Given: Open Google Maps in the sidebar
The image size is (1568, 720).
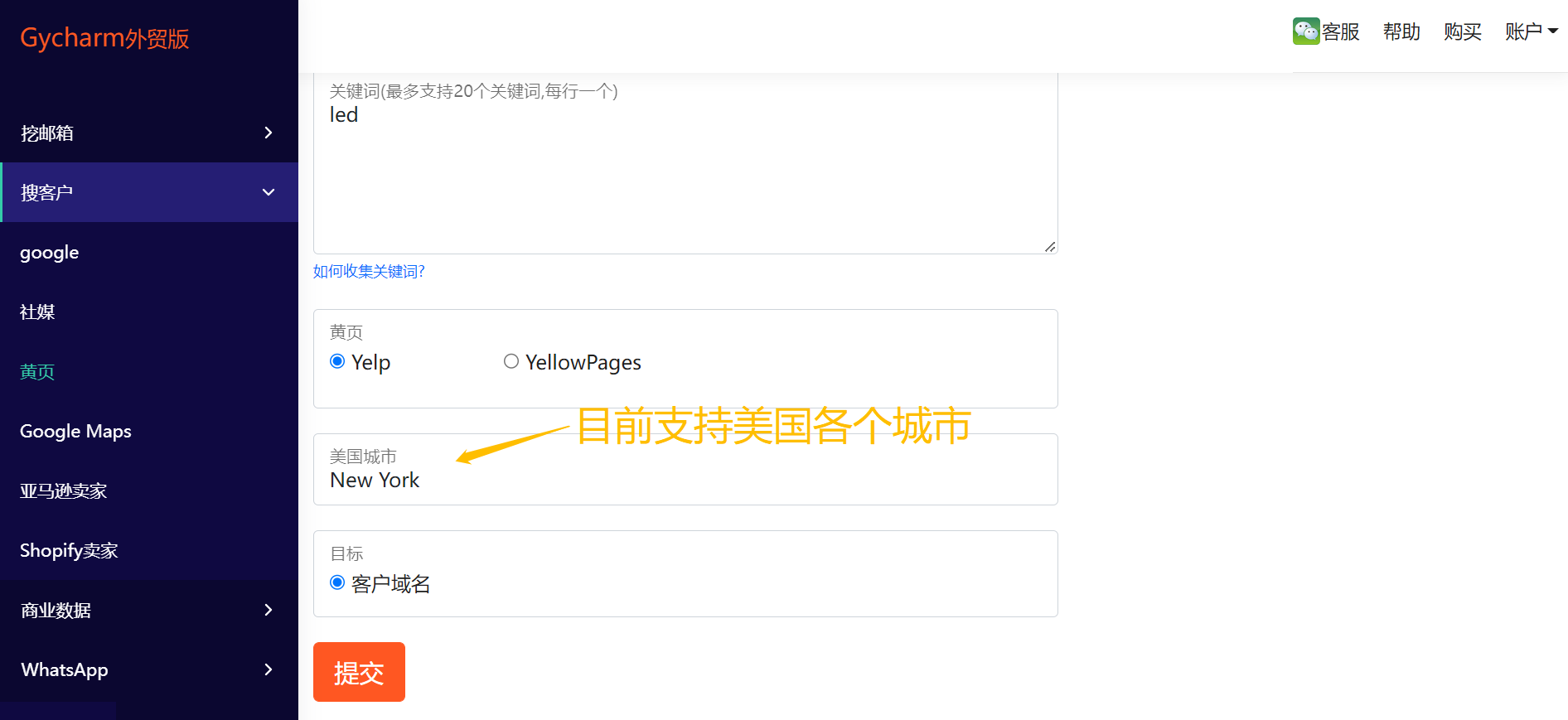Looking at the screenshot, I should 75,432.
